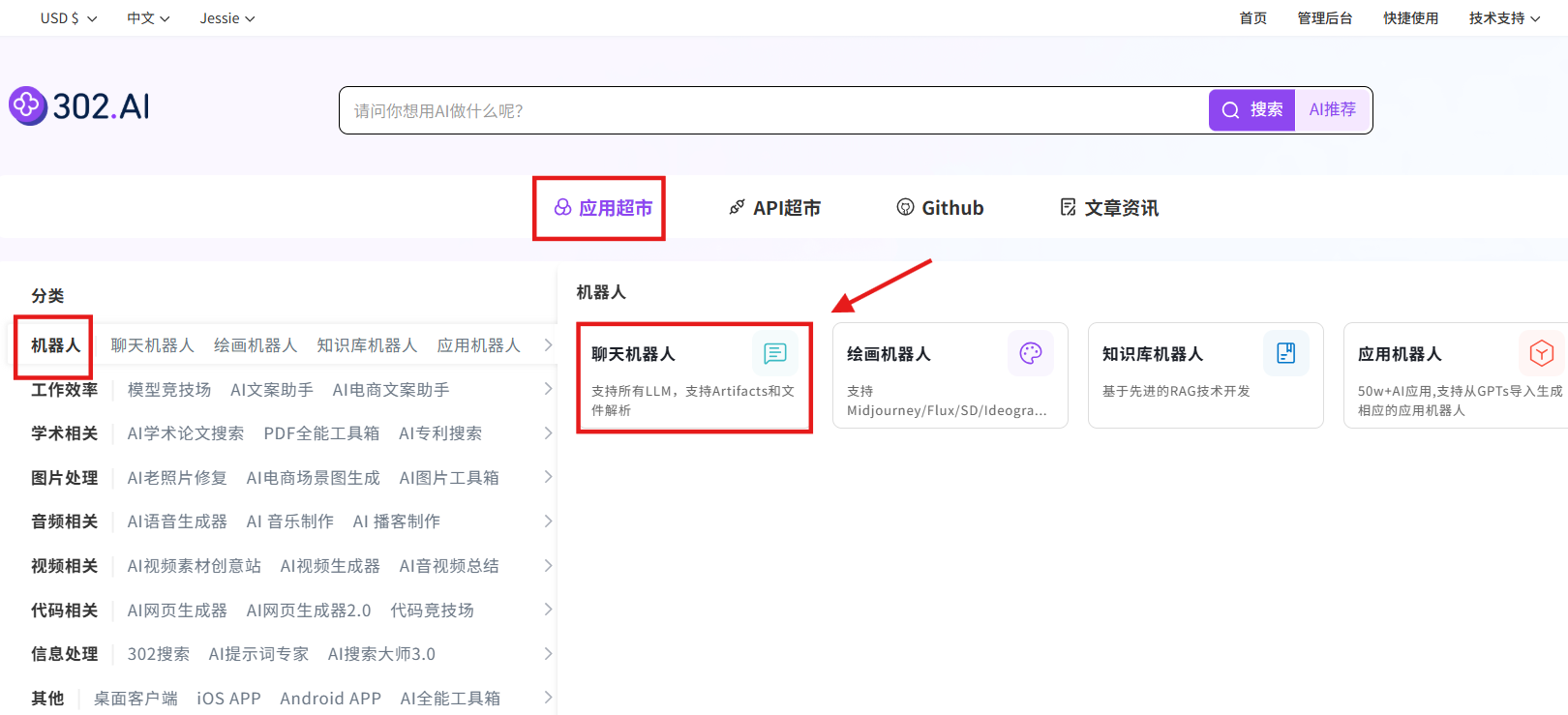Open 302搜索 link
Viewport: 1568px width, 715px height.
[159, 654]
